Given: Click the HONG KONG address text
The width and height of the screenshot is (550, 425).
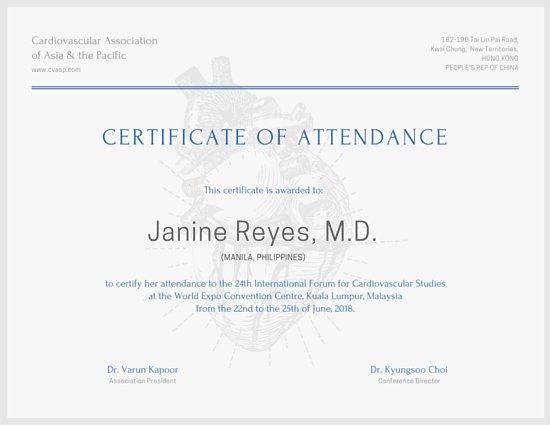Looking at the screenshot, I should click(x=500, y=58).
